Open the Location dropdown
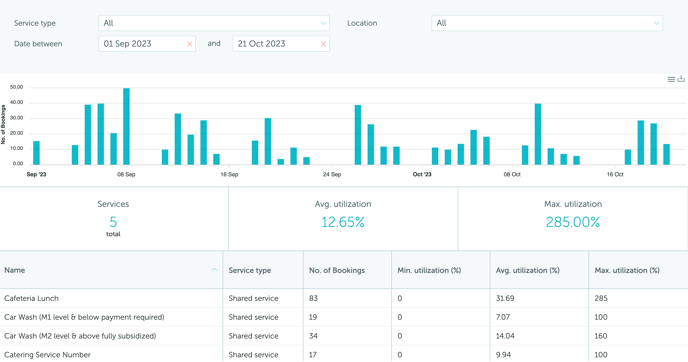Screen dimensions: 688x362 point(547,23)
